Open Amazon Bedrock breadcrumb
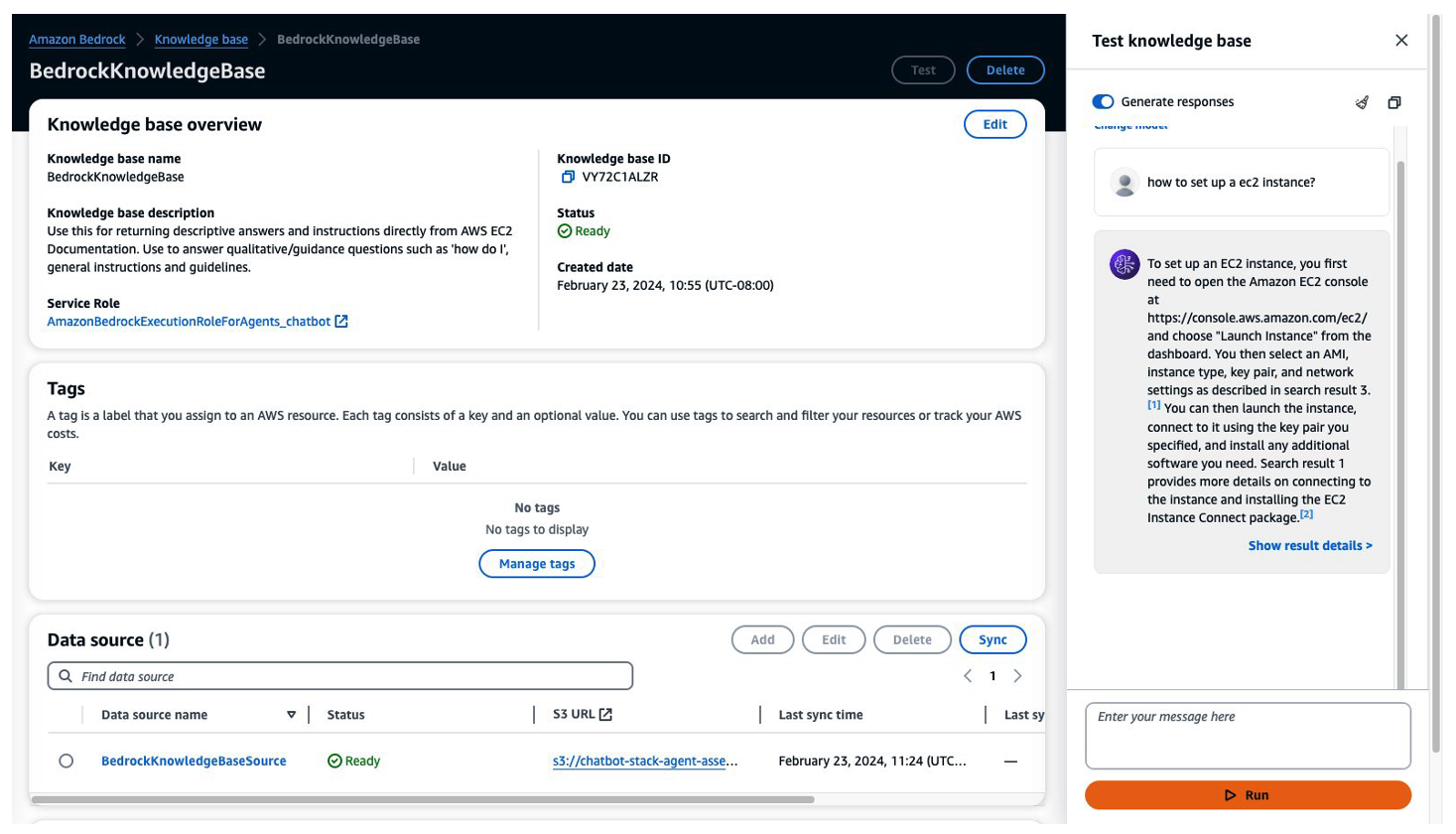This screenshot has width=1456, height=834. tap(77, 40)
